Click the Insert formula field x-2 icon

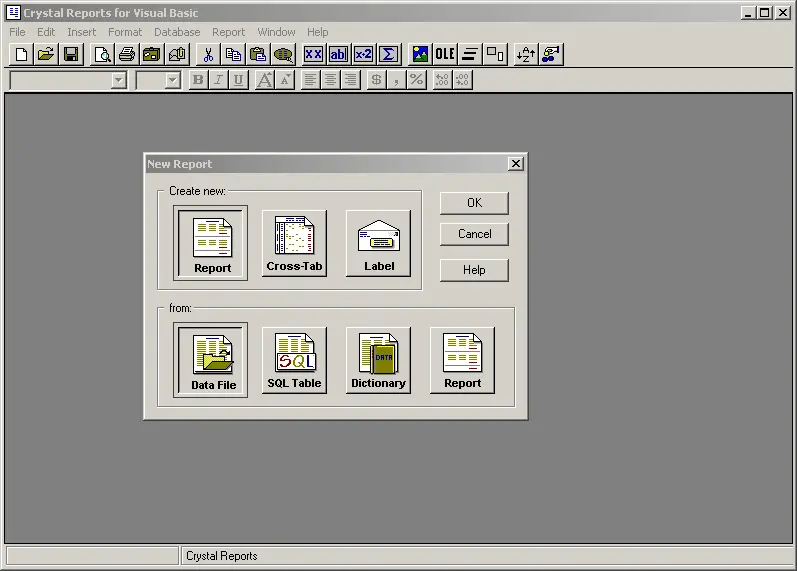pos(363,54)
